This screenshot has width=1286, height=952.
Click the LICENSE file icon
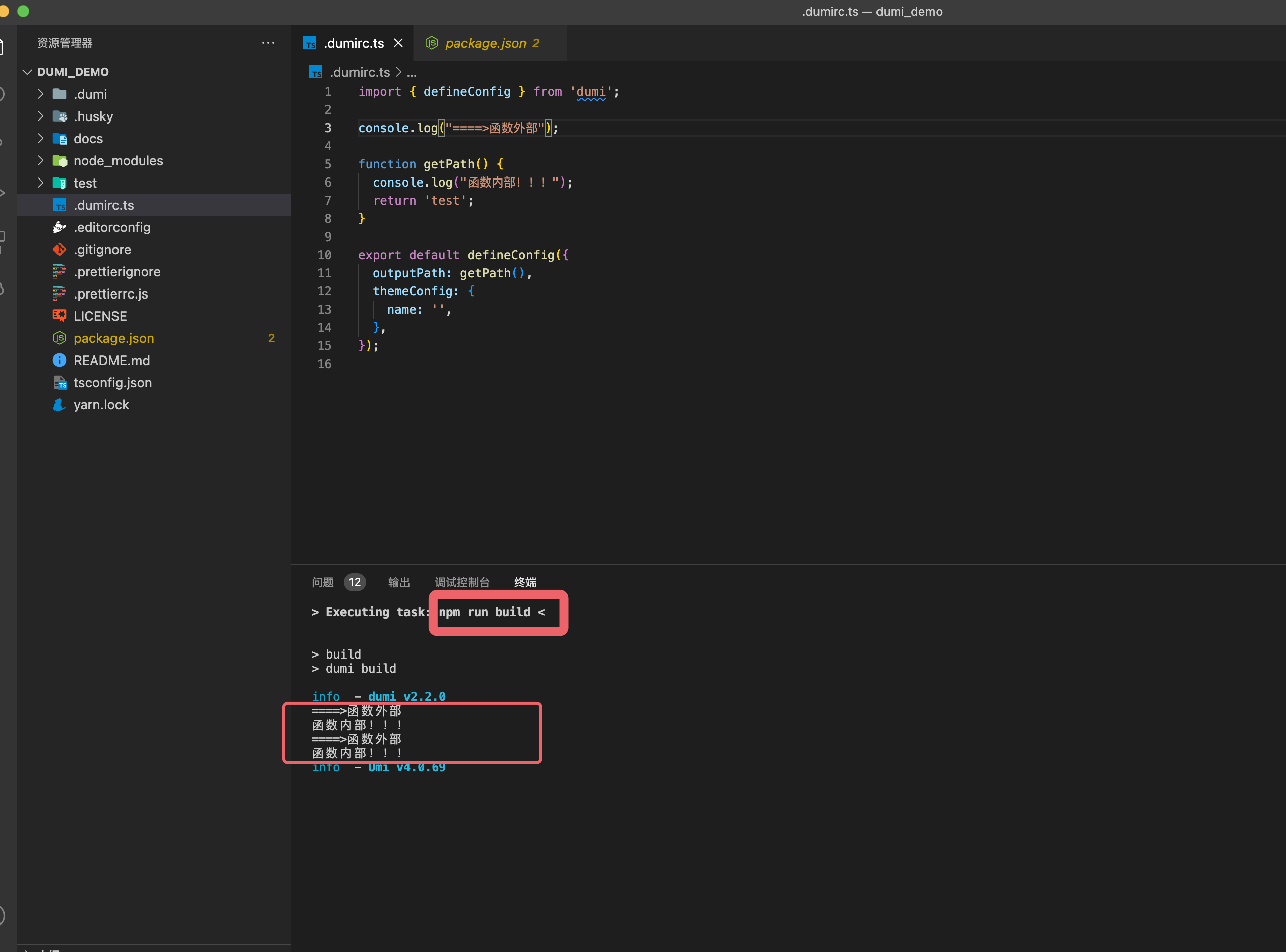coord(60,316)
